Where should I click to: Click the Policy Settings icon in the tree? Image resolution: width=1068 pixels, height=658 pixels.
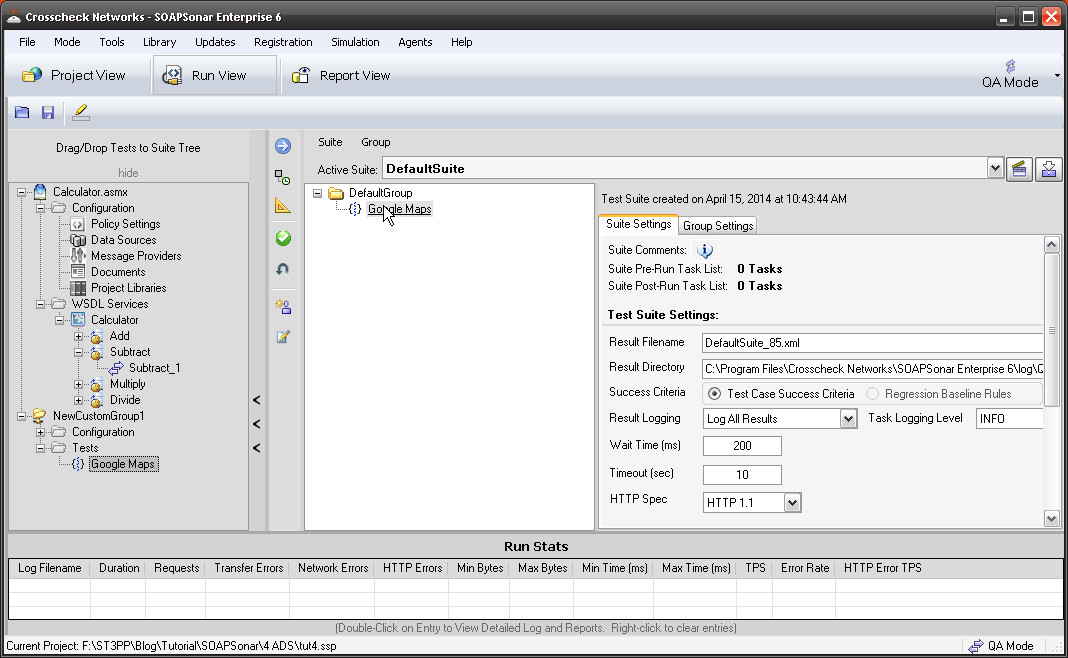tap(78, 224)
